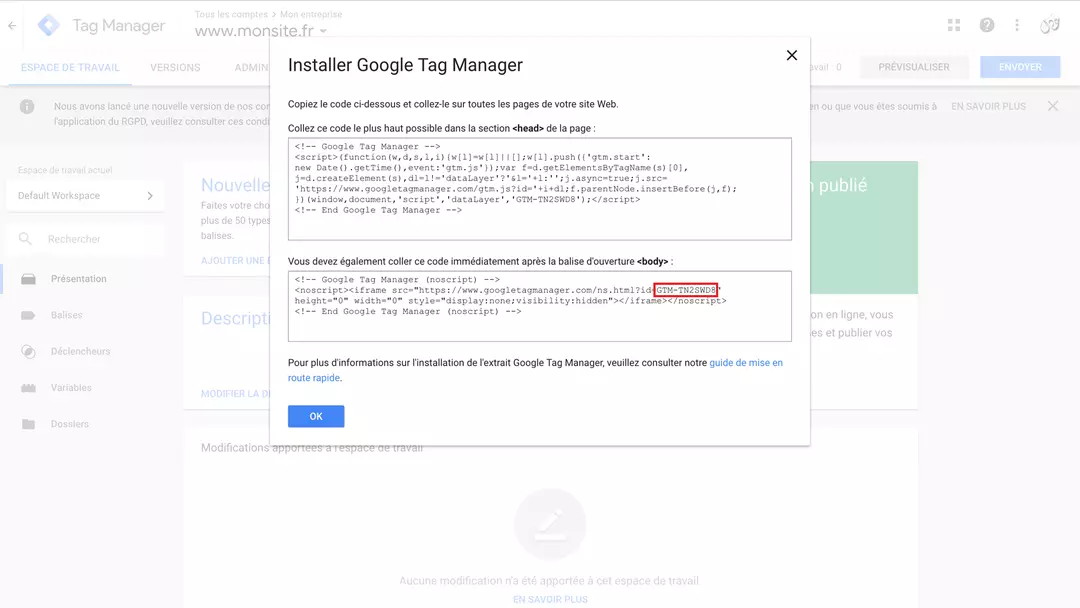This screenshot has height=608, width=1080.
Task: Open the www.monsite.fr container dropdown
Action: 260,31
